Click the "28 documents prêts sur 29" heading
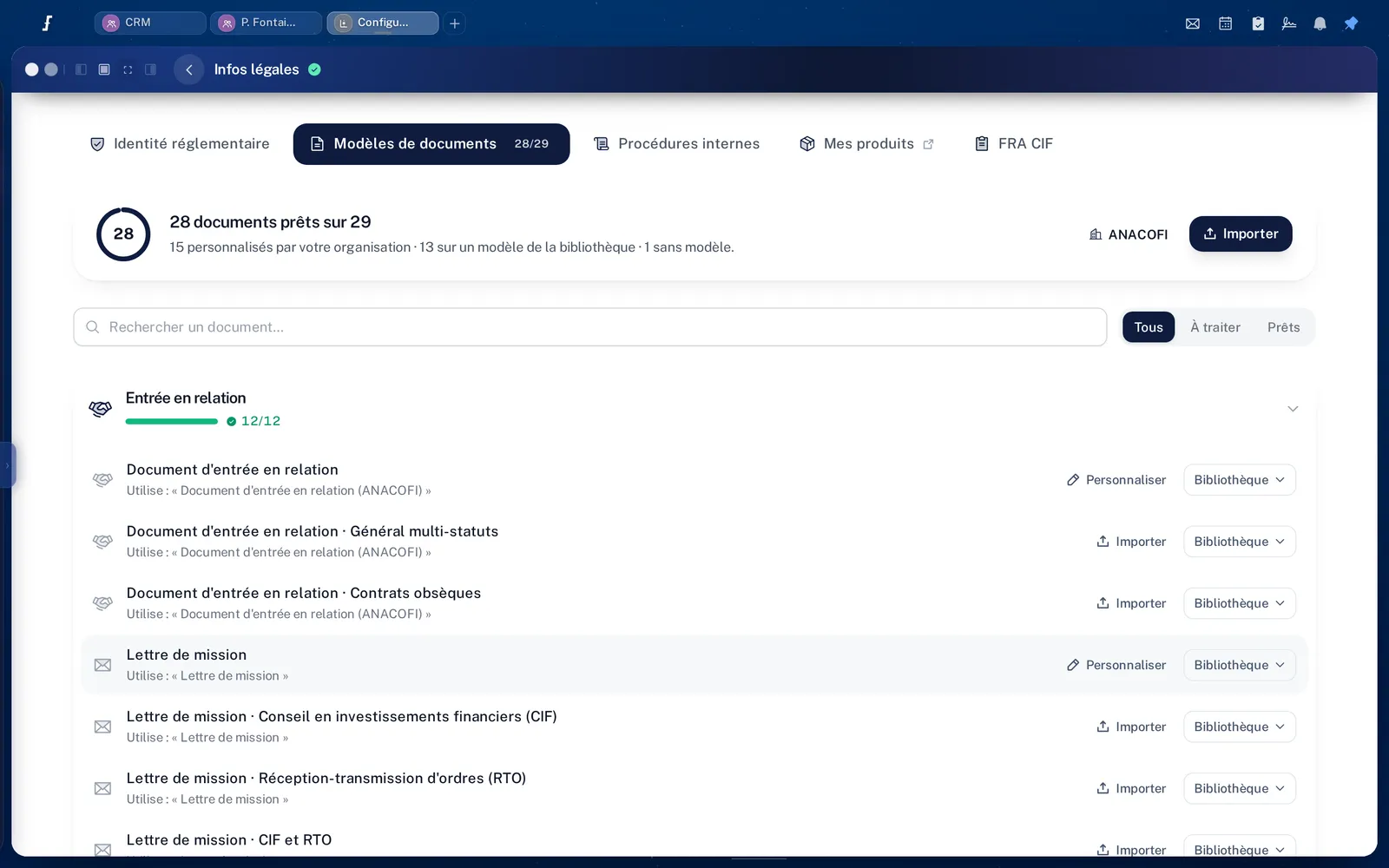The image size is (1389, 868). [270, 222]
